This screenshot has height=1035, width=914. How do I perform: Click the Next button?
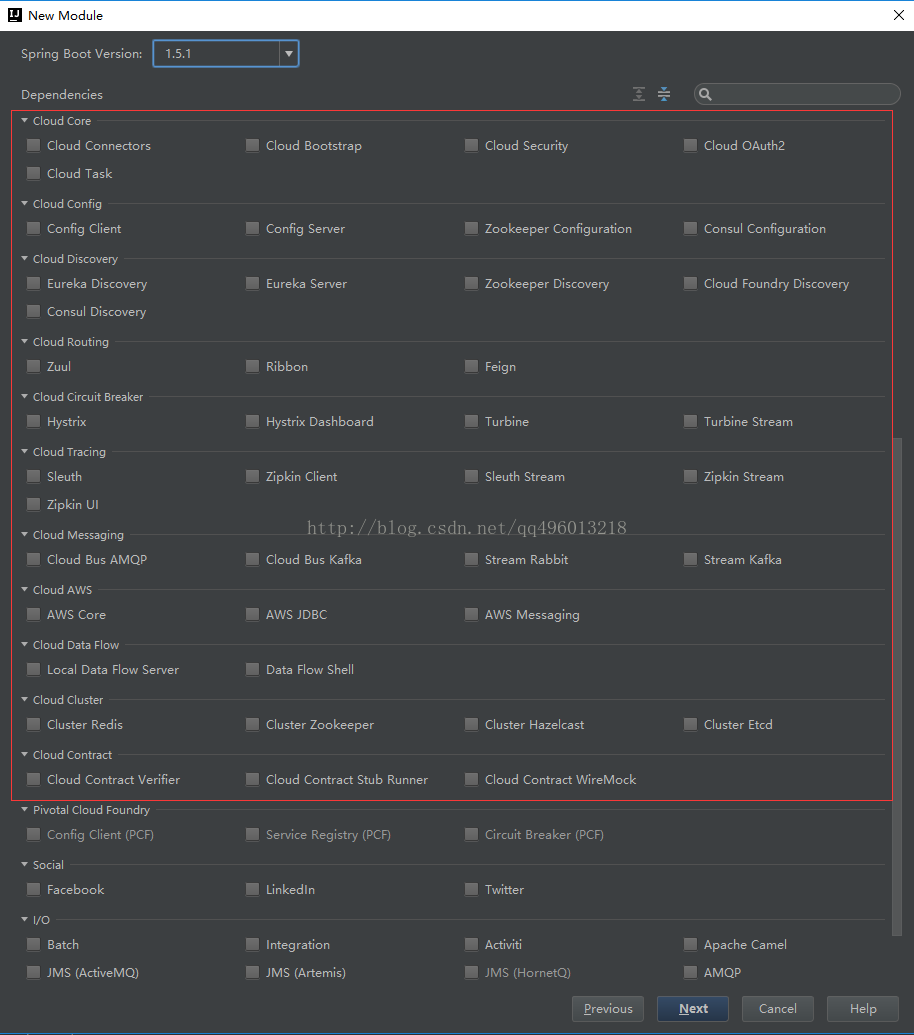tap(693, 1009)
